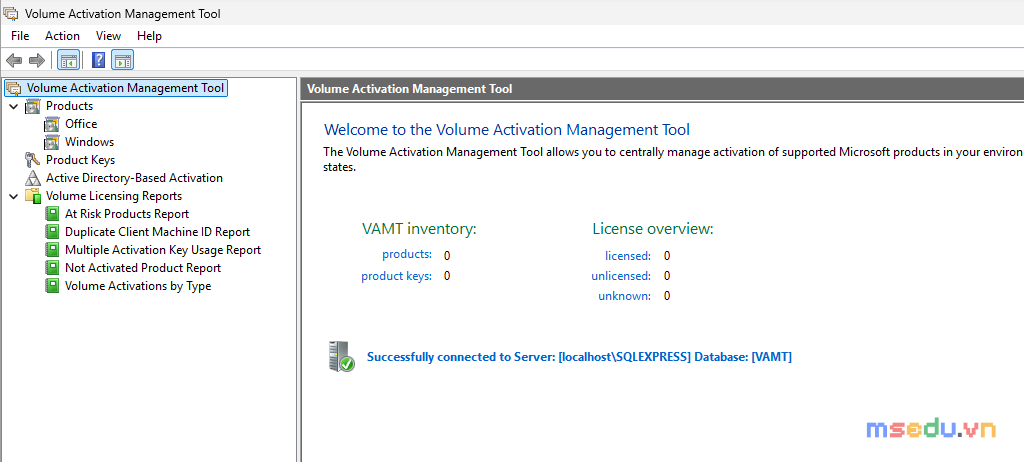Open Duplicate Client Machine ID Report
1024x462 pixels.
pyautogui.click(x=157, y=232)
